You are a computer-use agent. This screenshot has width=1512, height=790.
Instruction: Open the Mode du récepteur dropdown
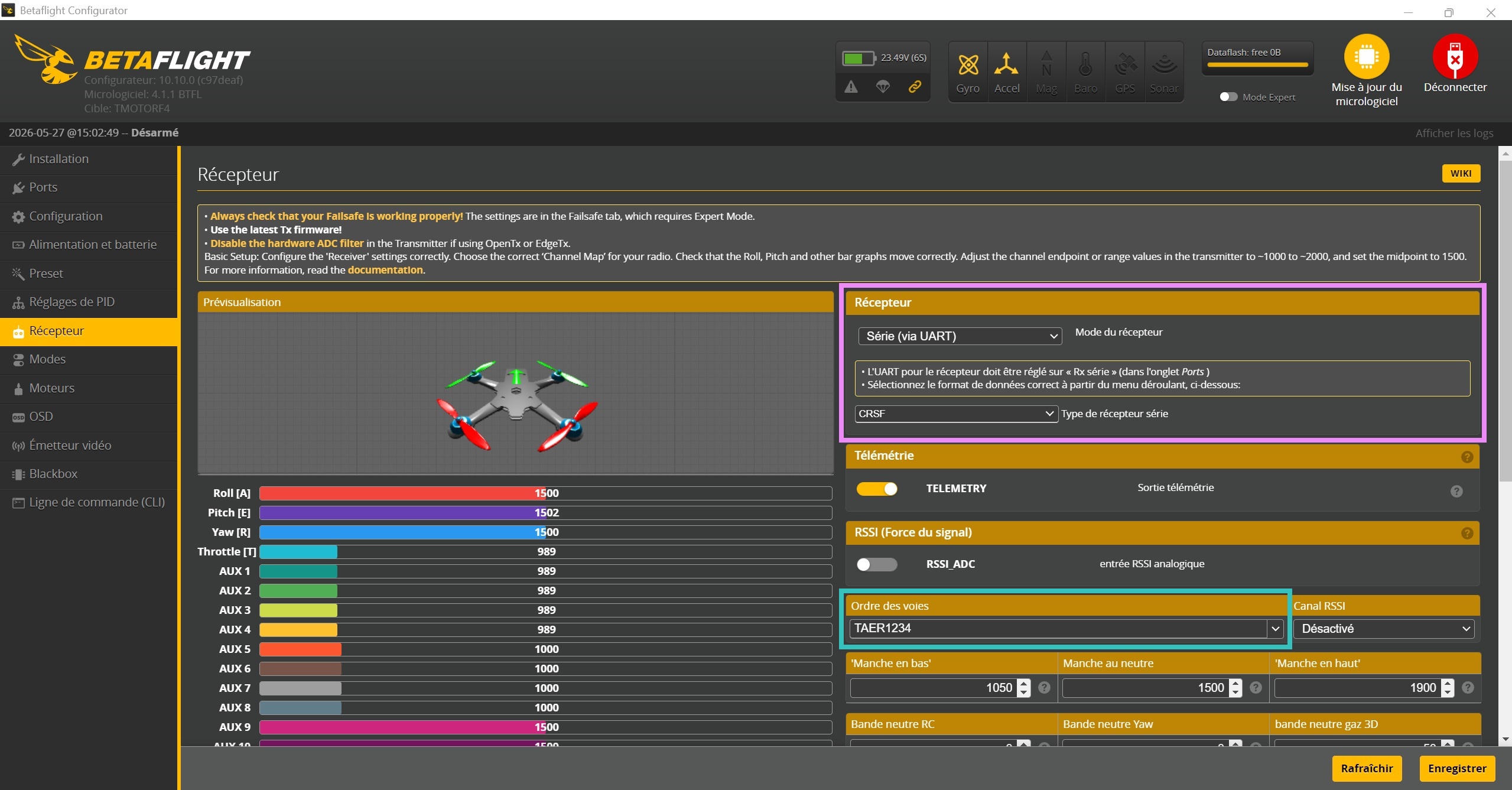[960, 336]
